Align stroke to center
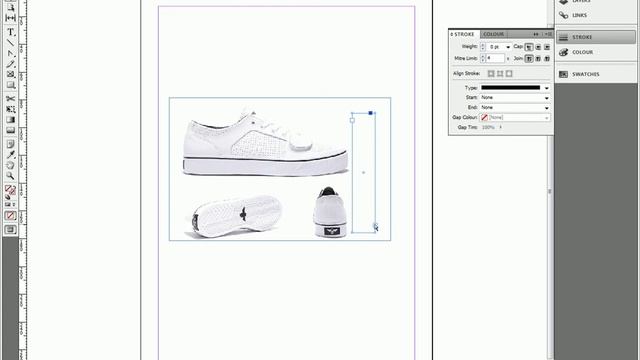The image size is (640, 360). click(491, 73)
